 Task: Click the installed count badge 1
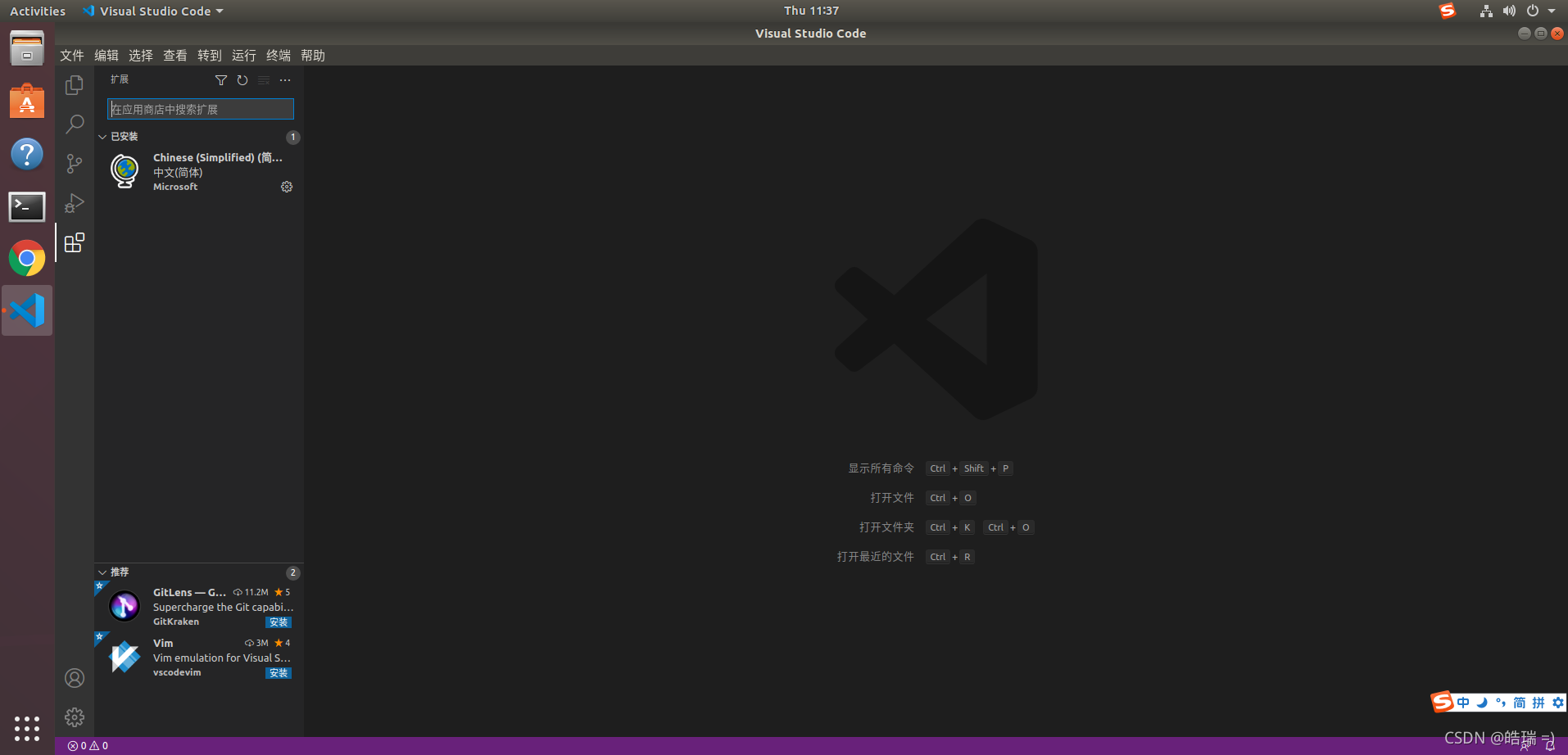point(292,137)
